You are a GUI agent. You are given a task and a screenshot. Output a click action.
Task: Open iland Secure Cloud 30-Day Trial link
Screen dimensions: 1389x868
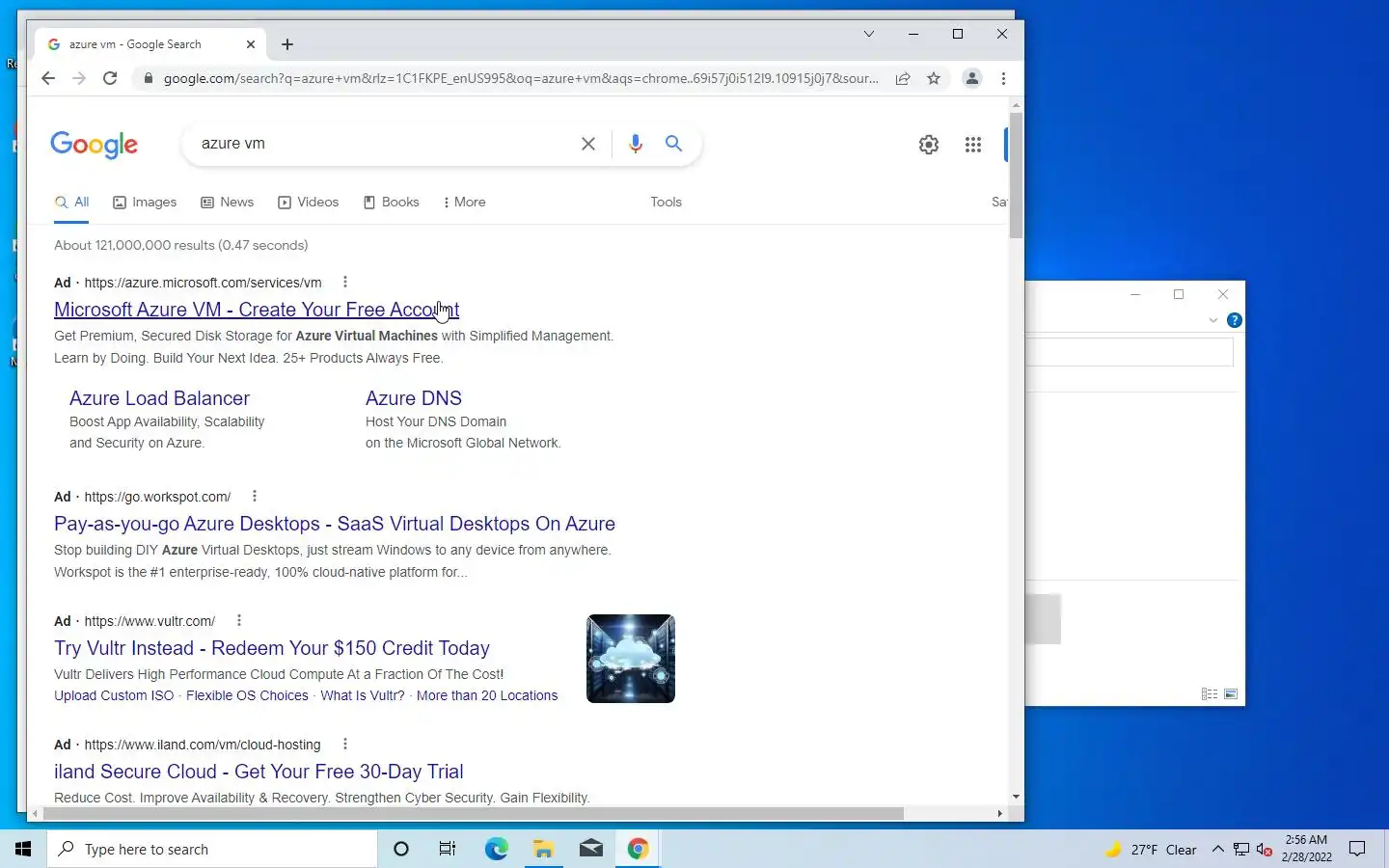point(259,772)
